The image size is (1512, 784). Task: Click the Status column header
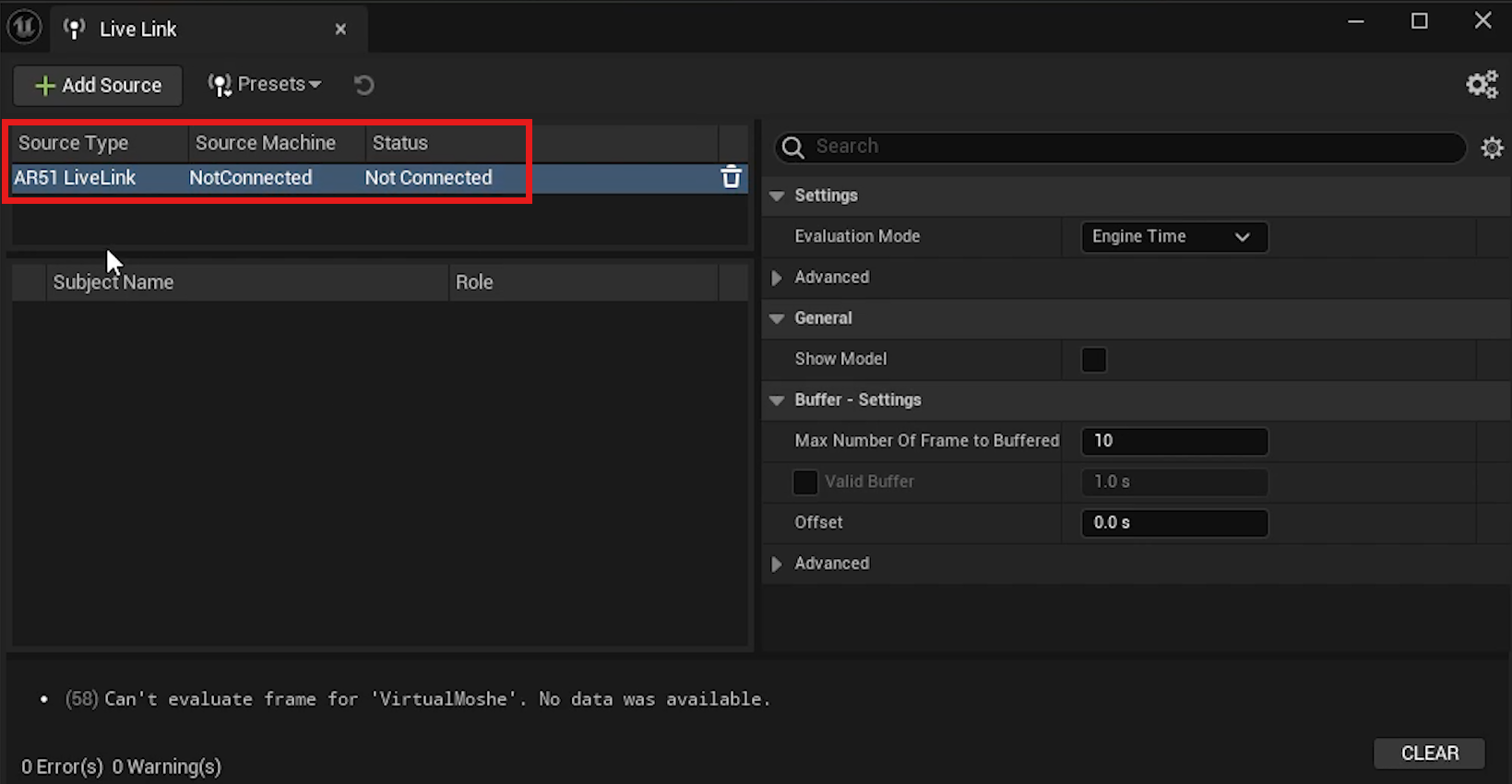pos(541,143)
